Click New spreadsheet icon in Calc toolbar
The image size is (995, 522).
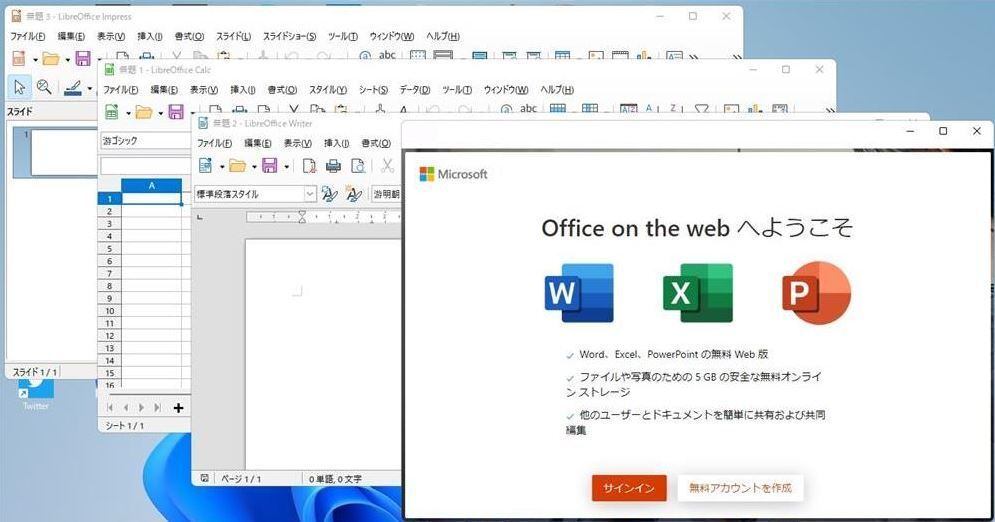coord(112,112)
